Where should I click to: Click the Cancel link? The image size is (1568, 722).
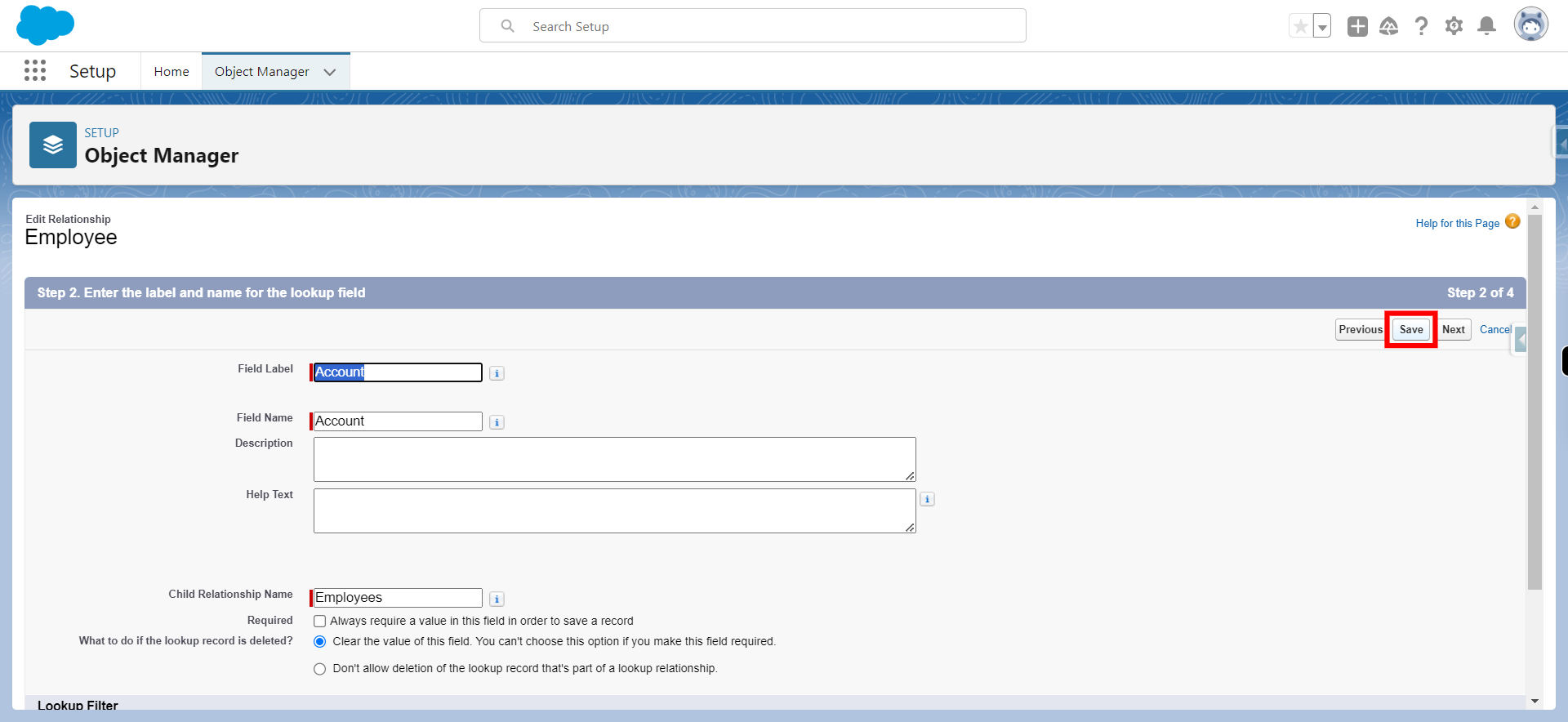(1495, 330)
